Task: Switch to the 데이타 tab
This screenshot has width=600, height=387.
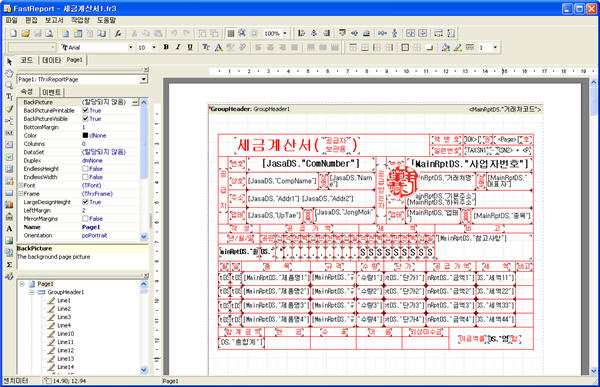Action: click(x=51, y=60)
